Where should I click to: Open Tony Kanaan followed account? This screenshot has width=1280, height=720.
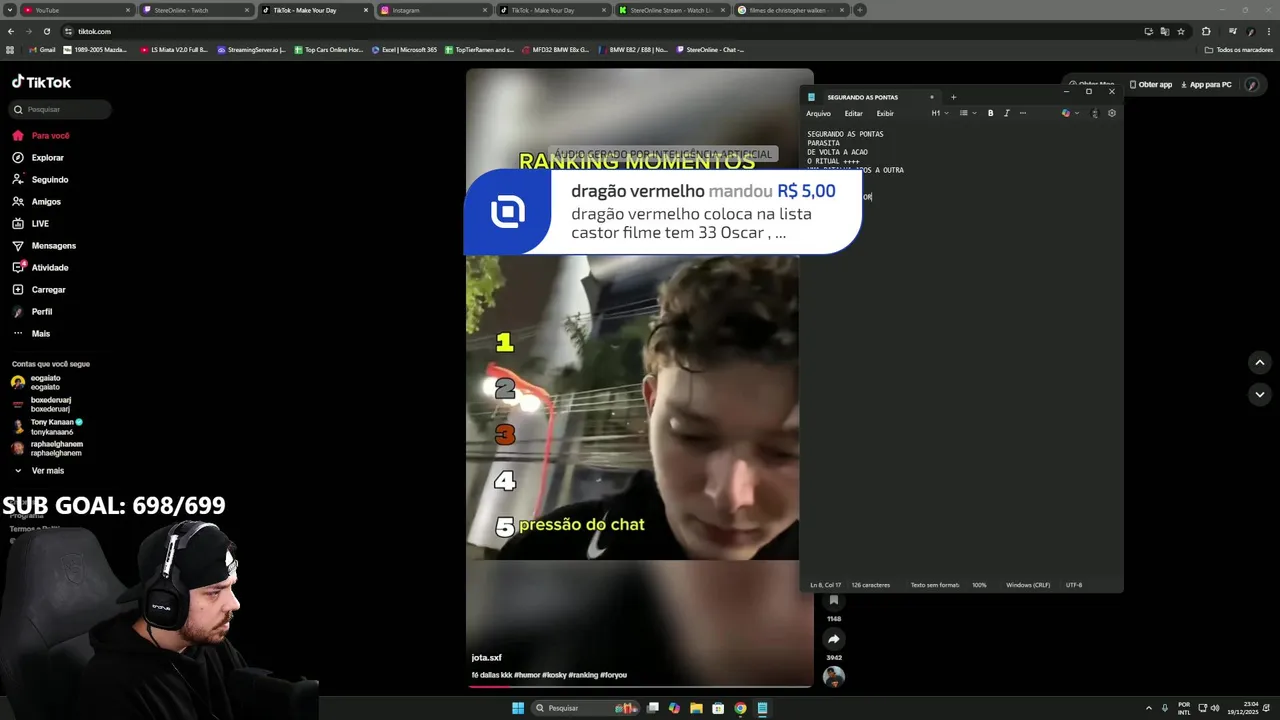click(x=46, y=426)
